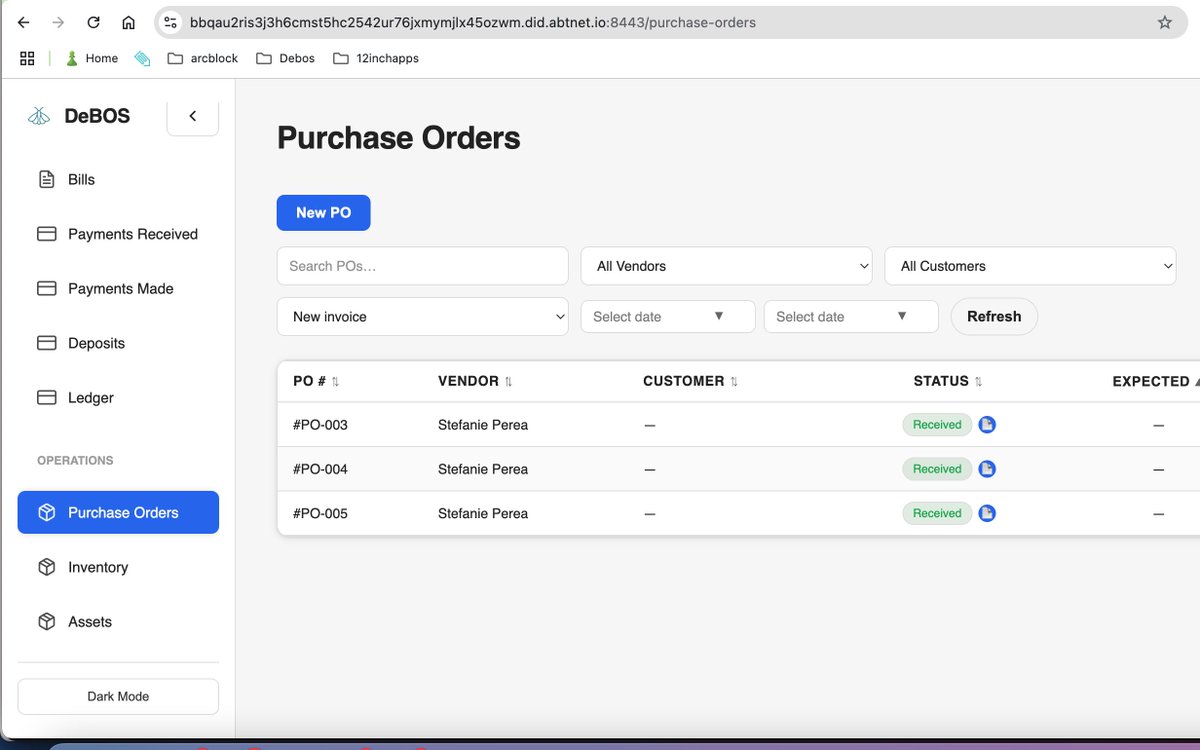Toggle Dark Mode

click(x=117, y=696)
